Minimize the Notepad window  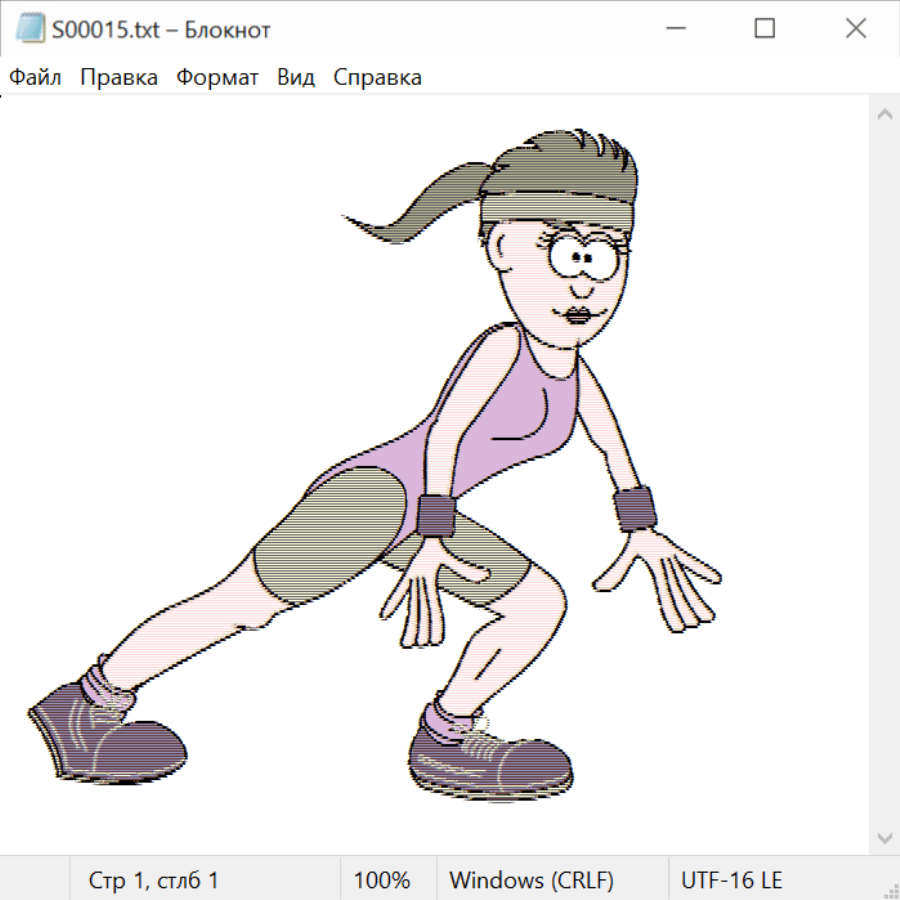[673, 30]
